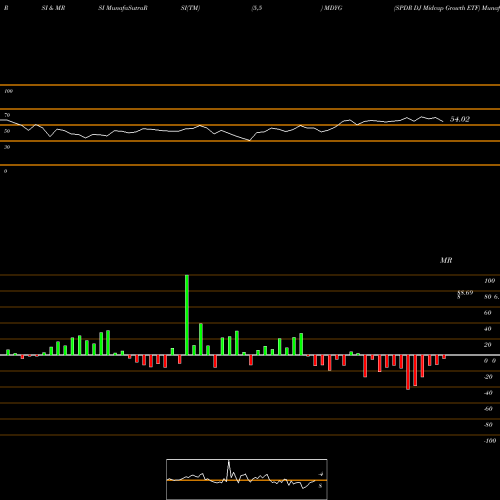
Task: Click the MR axis label -100
Action: pyautogui.click(x=490, y=441)
